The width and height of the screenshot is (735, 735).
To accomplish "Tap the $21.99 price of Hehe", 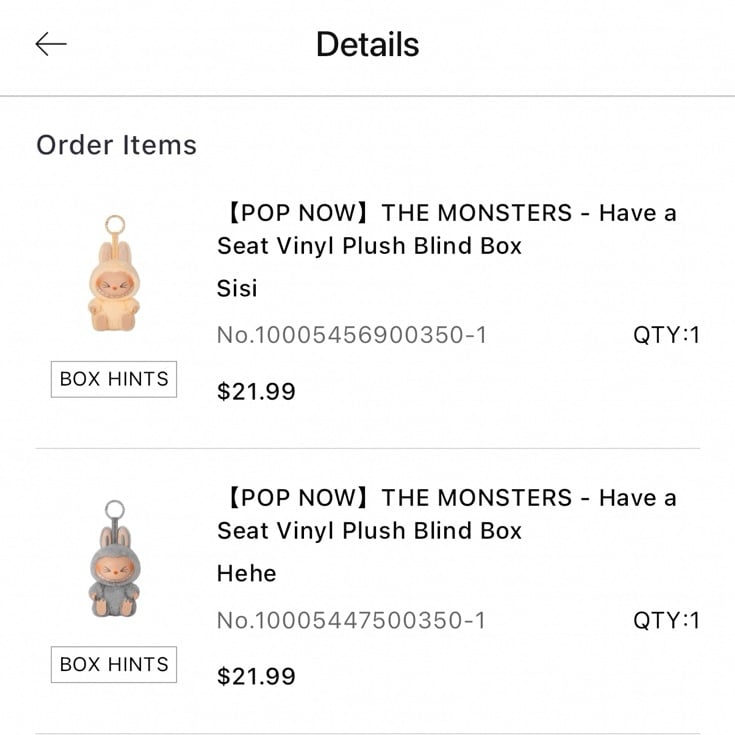I will coord(256,676).
